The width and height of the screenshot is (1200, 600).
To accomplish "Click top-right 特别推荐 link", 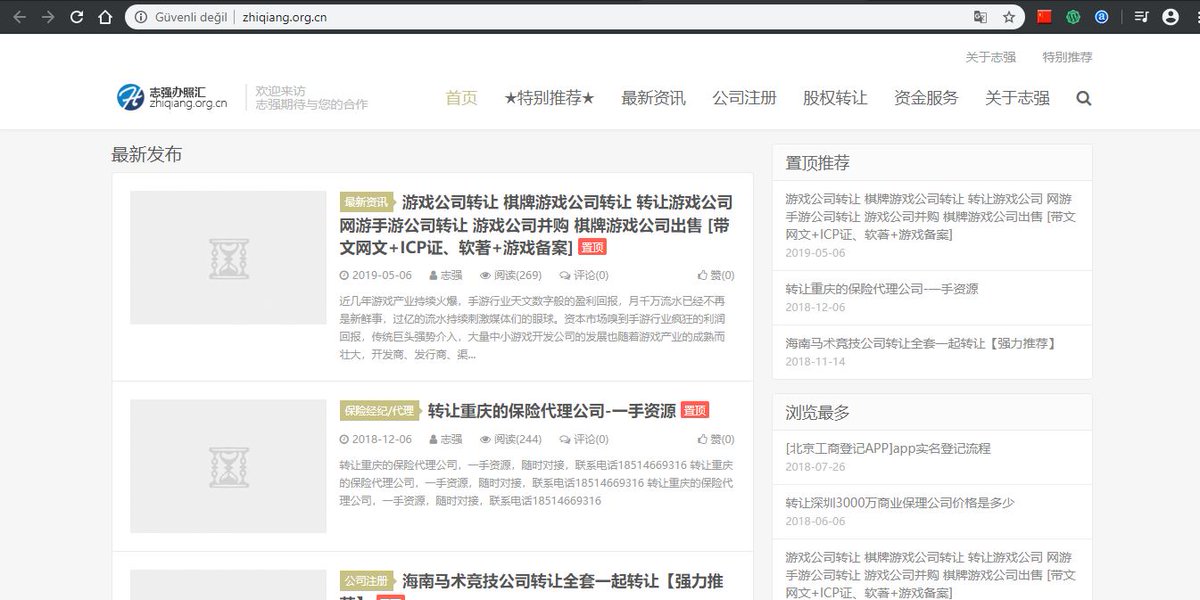I will [1067, 57].
